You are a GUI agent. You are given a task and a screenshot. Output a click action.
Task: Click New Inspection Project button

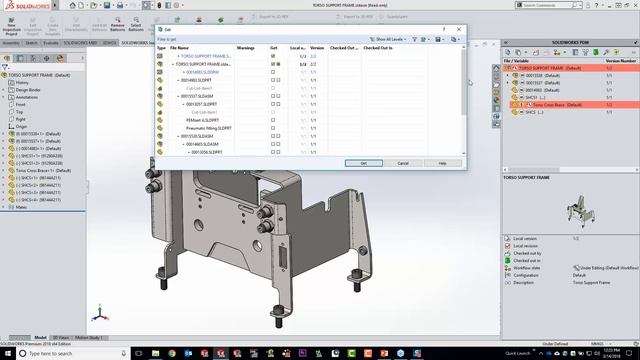tap(11, 26)
